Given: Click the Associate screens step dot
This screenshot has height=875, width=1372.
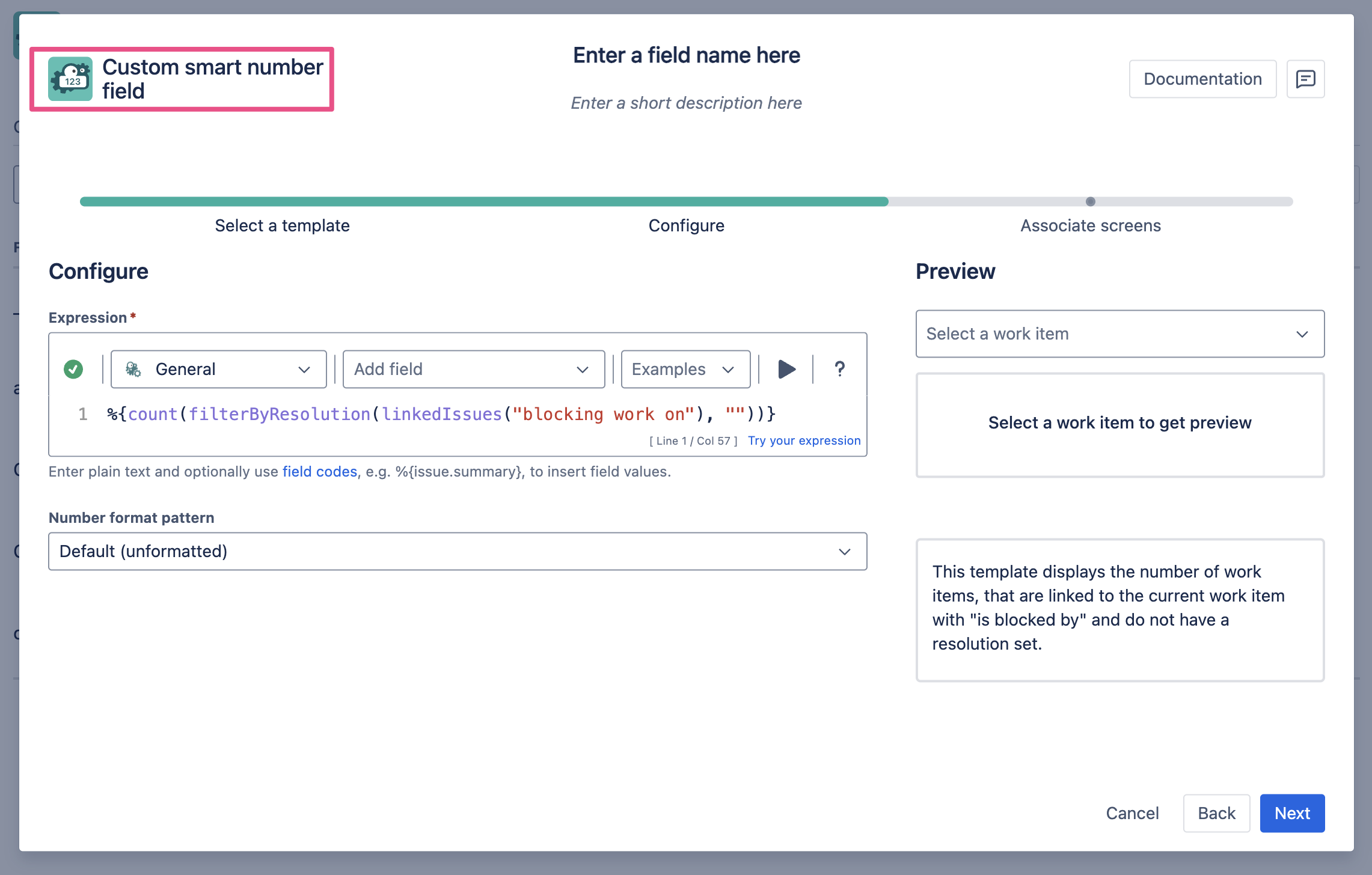Looking at the screenshot, I should 1090,202.
